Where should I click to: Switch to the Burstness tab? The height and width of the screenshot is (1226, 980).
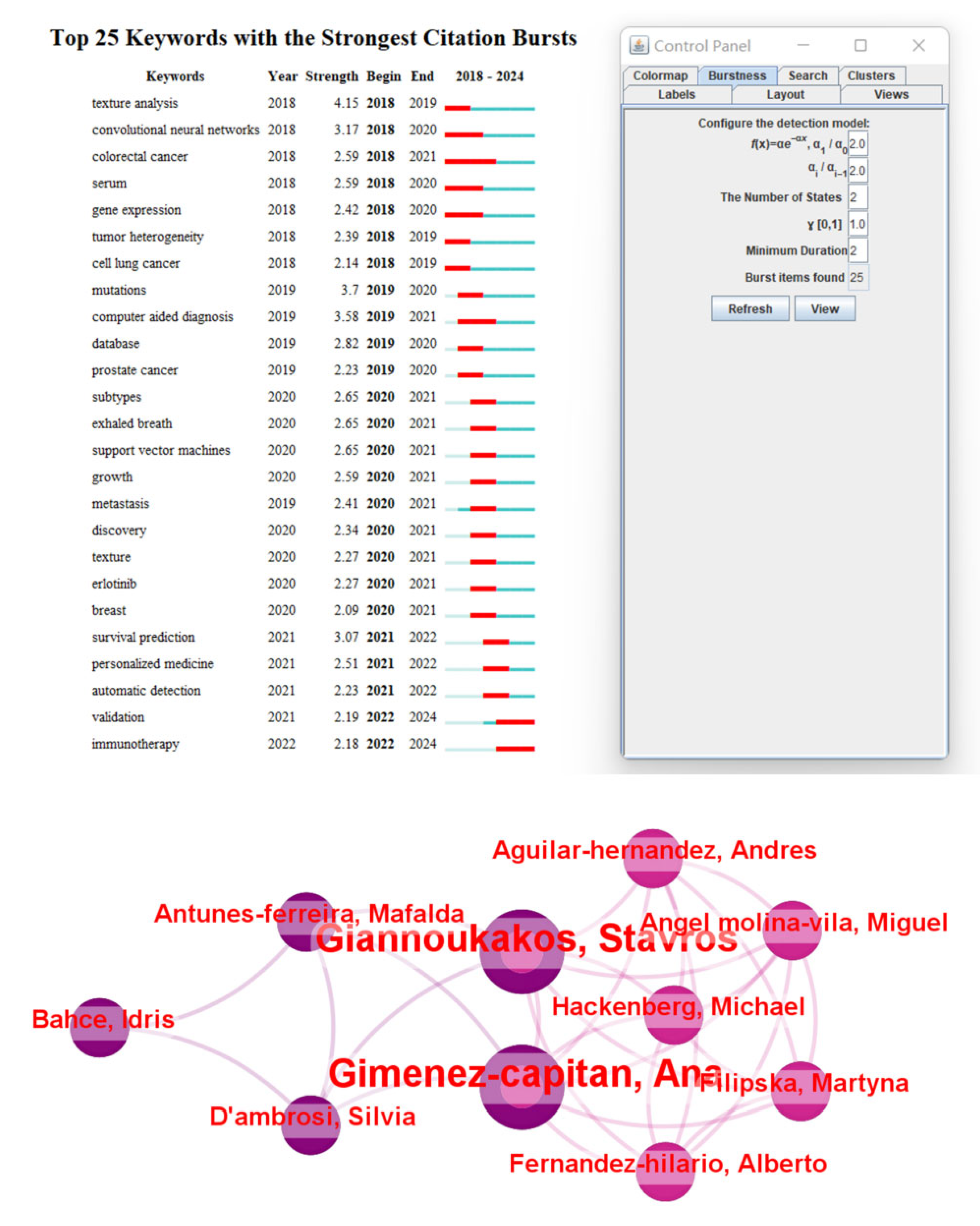point(737,76)
